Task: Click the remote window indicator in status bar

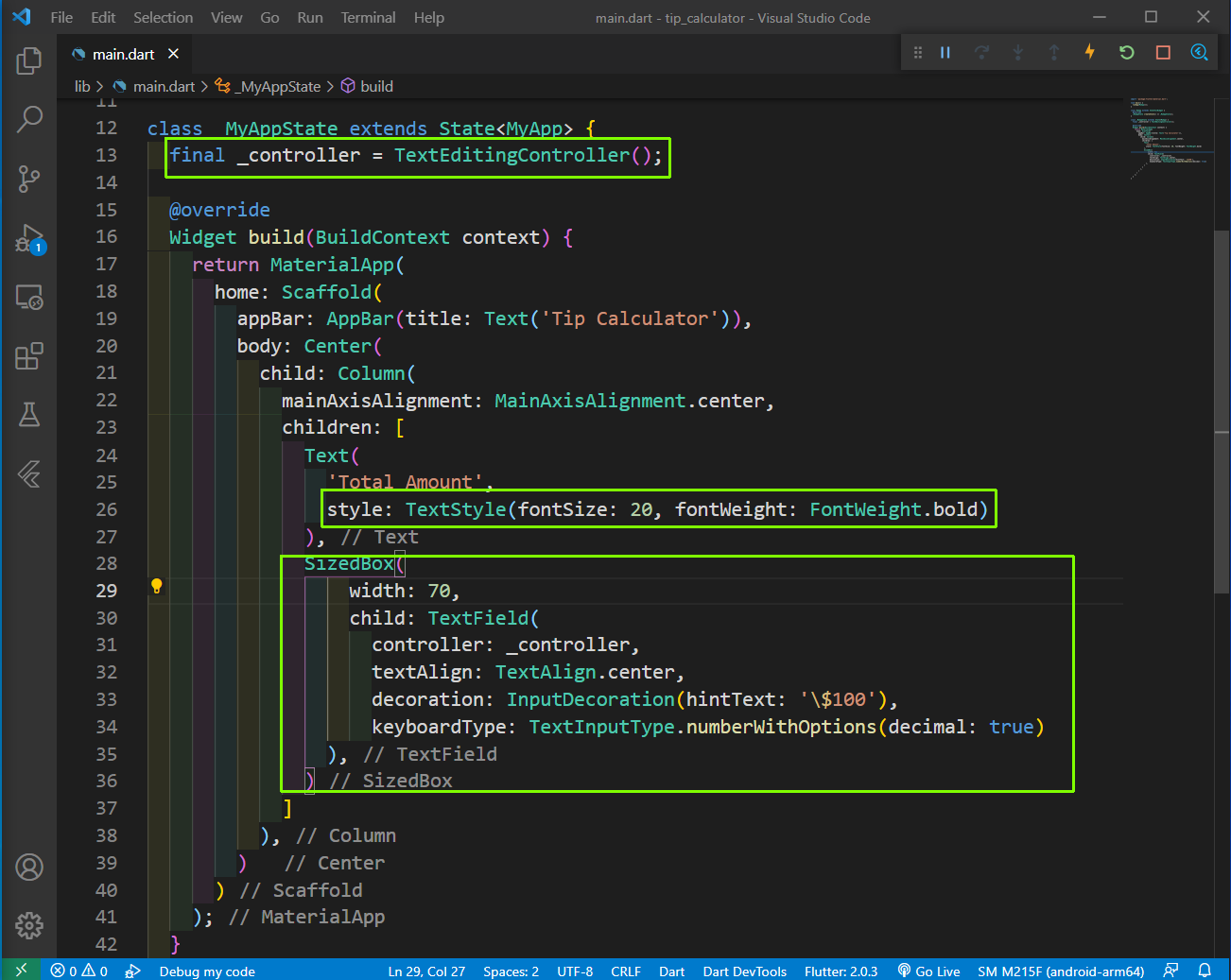Action: coord(21,970)
